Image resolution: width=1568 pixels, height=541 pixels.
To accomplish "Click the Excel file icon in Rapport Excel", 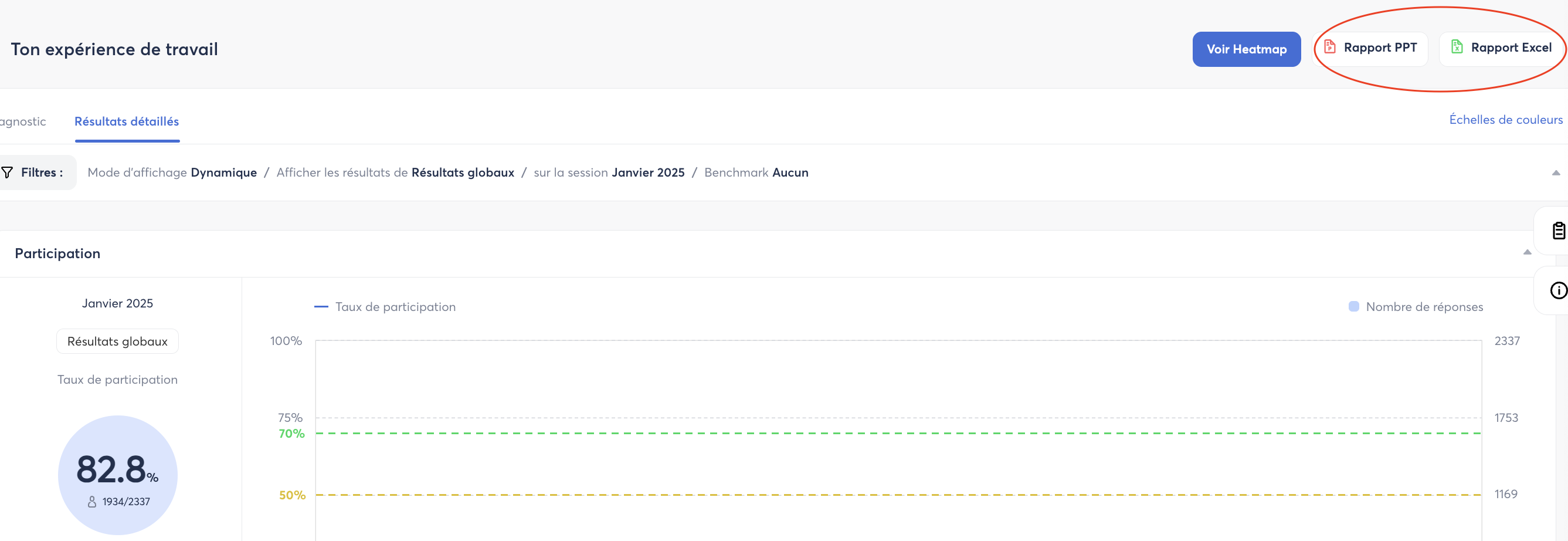I will point(1457,47).
